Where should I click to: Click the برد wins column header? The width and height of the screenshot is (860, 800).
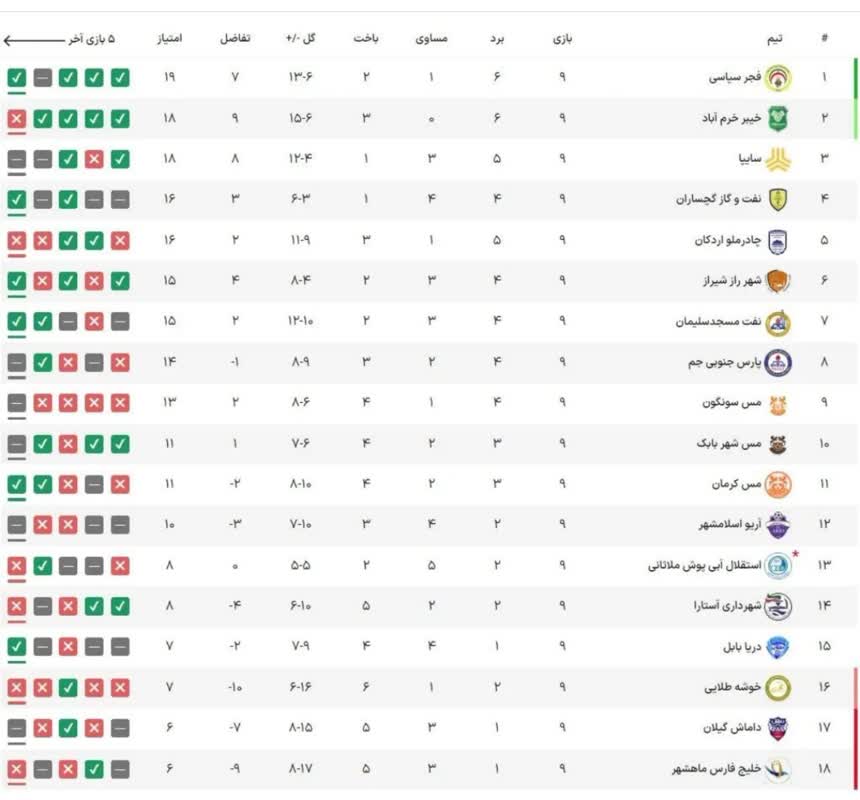[497, 38]
